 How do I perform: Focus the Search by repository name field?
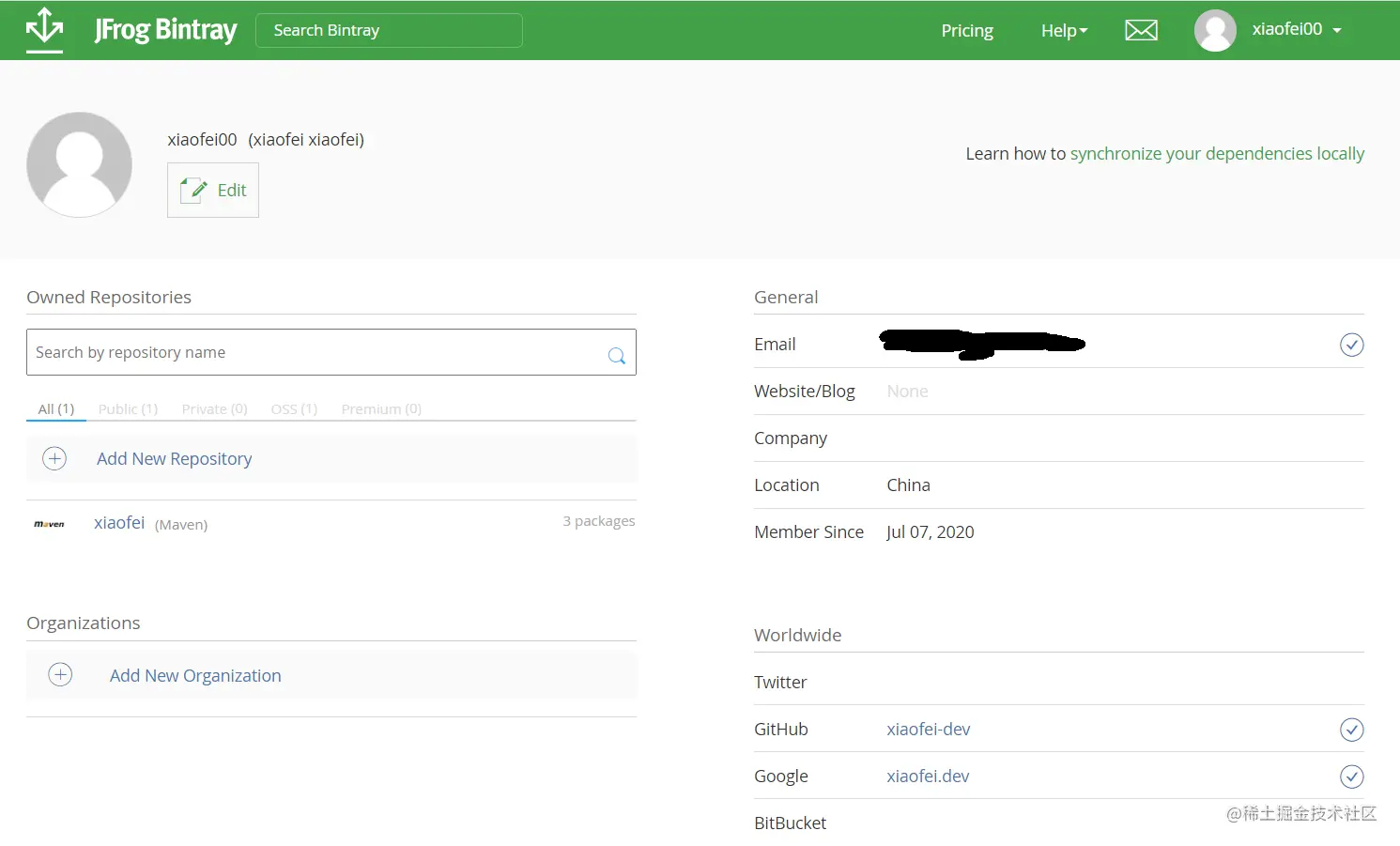331,352
